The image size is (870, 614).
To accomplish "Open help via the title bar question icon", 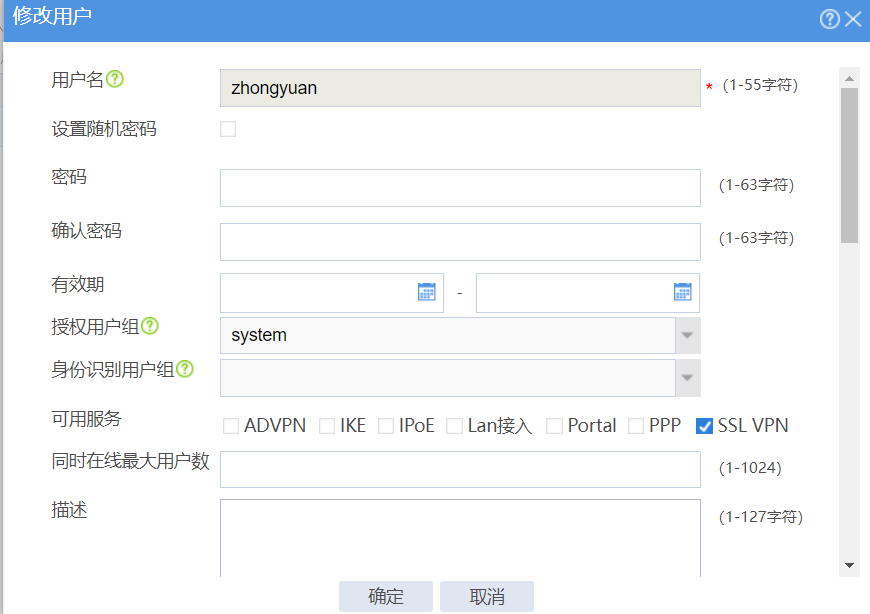I will tap(829, 19).
